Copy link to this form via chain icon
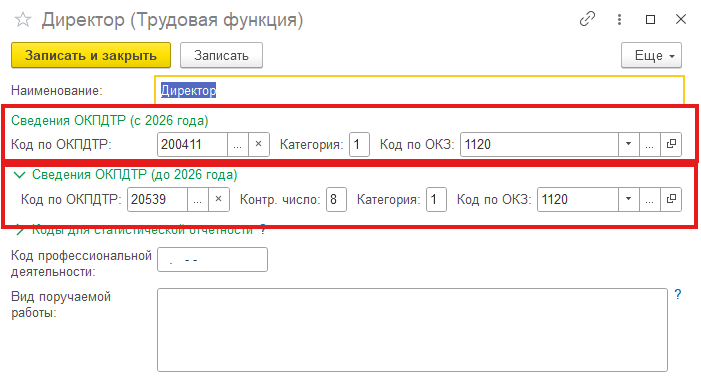Image resolution: width=701 pixels, height=380 pixels. [587, 19]
